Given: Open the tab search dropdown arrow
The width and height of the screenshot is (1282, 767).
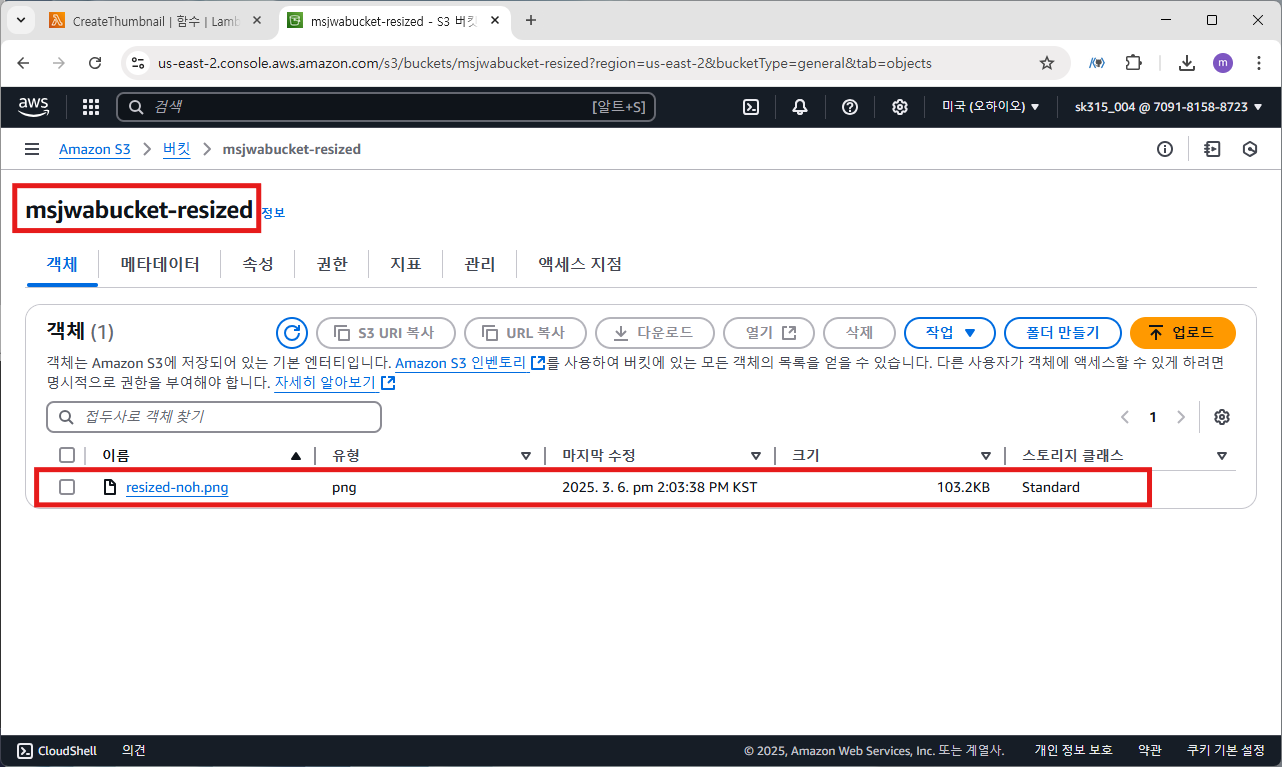Looking at the screenshot, I should point(20,20).
